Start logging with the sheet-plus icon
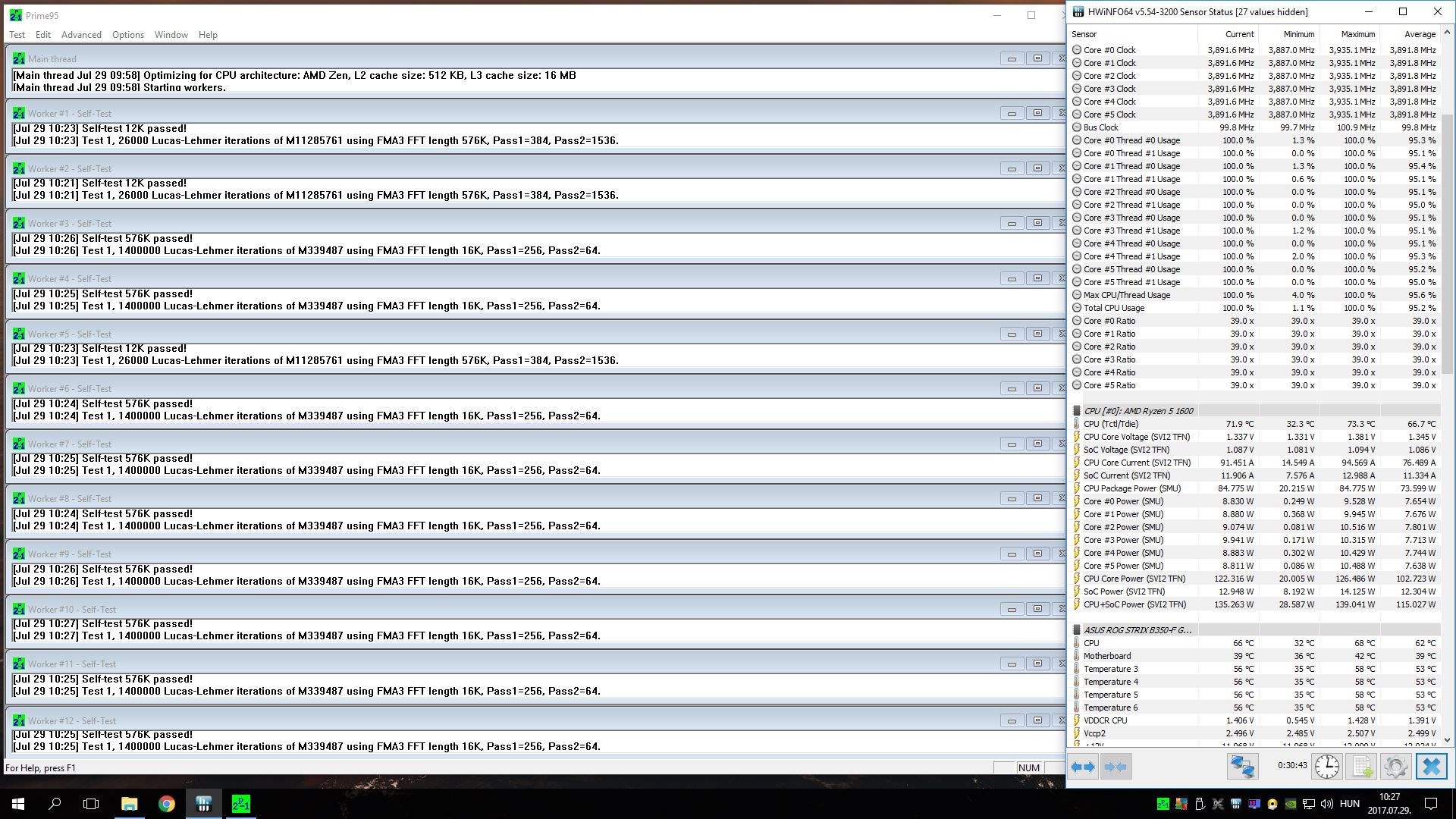The image size is (1456, 819). coord(1361,767)
